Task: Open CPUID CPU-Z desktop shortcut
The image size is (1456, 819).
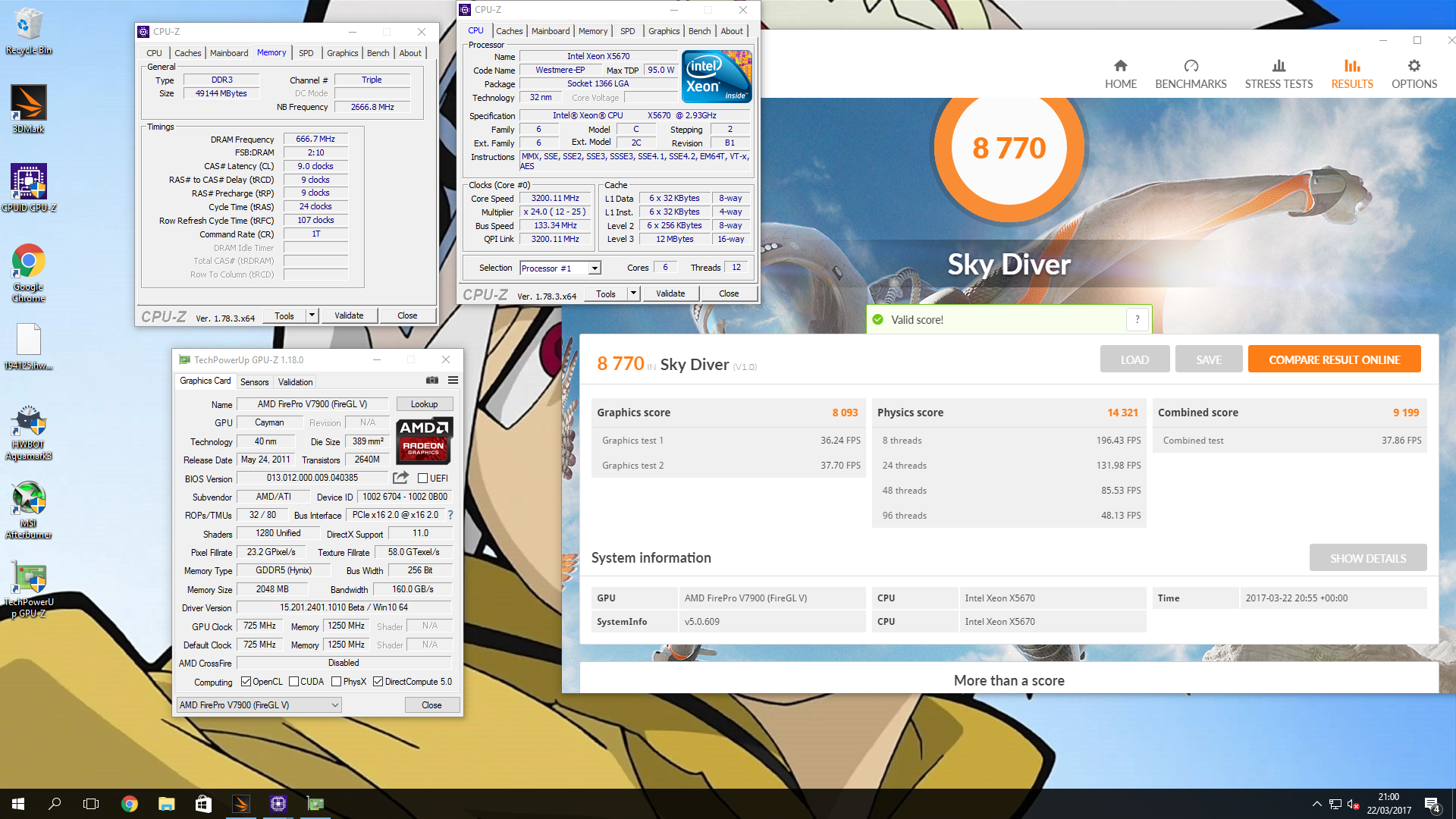Action: click(28, 187)
